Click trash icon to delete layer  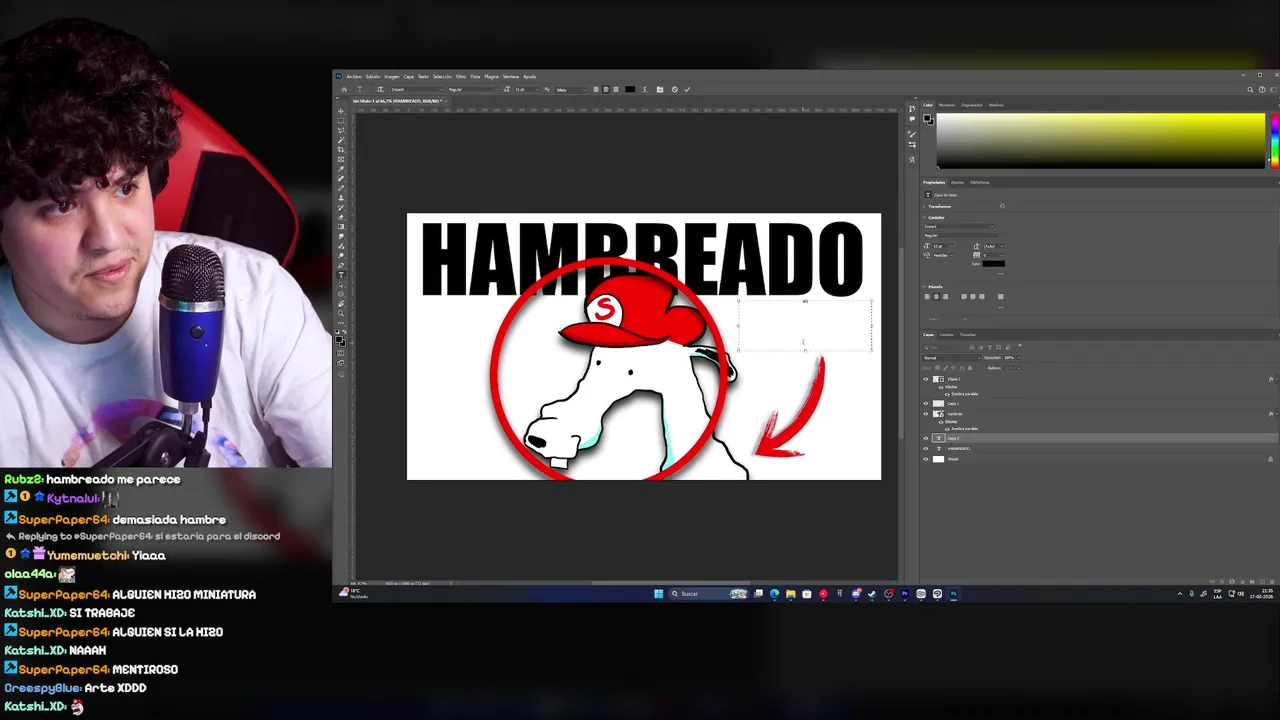coord(1272,582)
